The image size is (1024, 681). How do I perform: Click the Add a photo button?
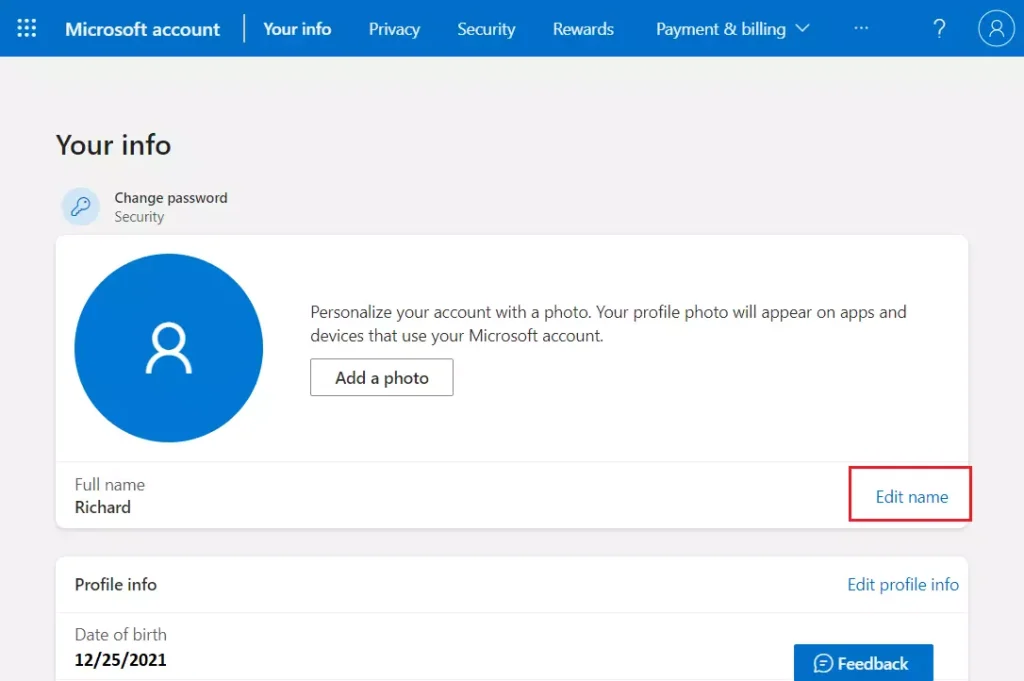(381, 377)
